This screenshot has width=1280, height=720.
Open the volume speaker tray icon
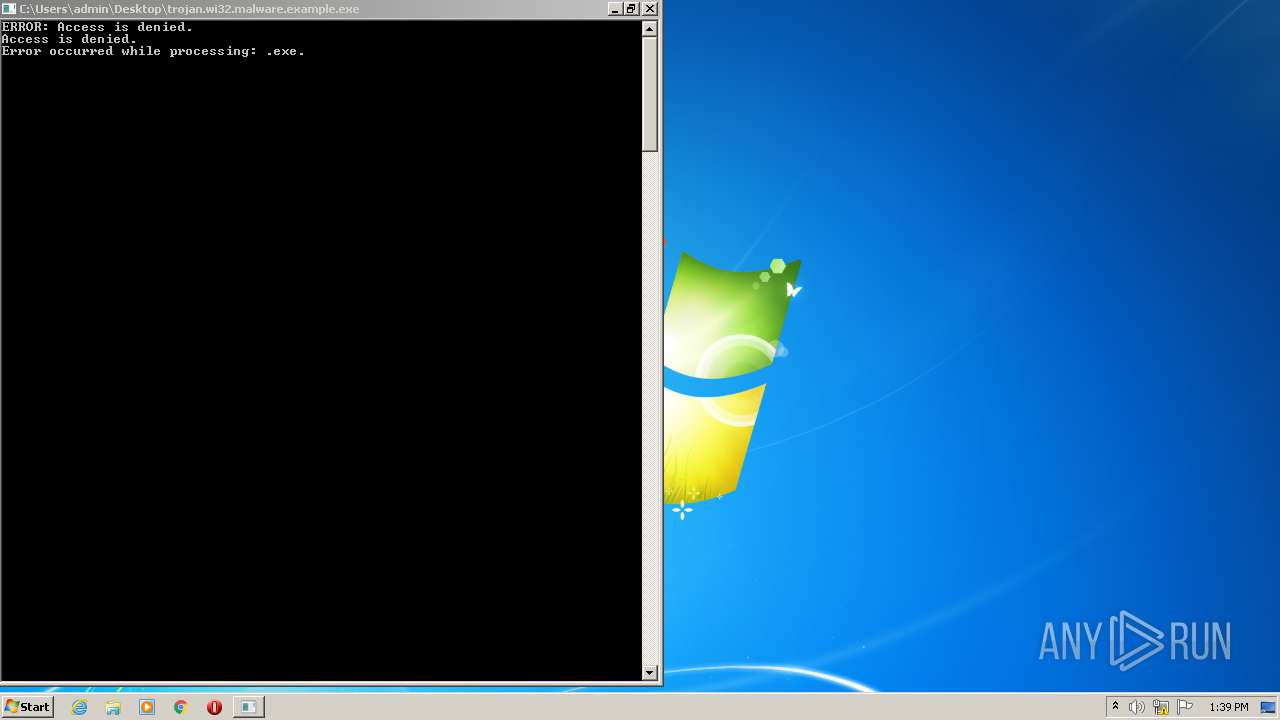click(x=1137, y=707)
